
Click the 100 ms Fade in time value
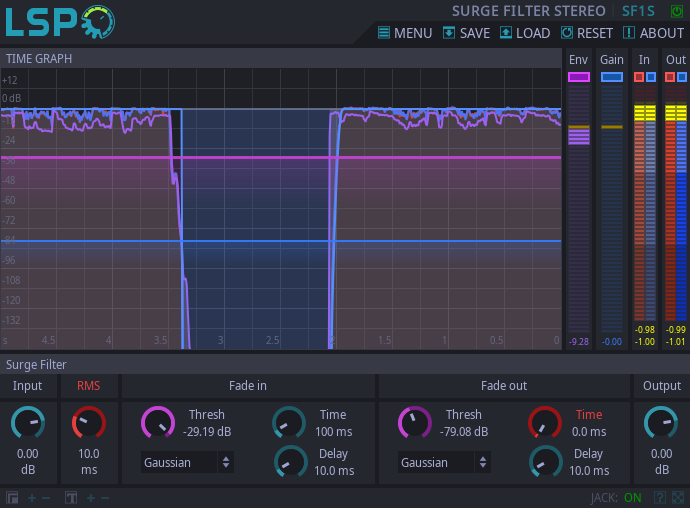click(334, 432)
